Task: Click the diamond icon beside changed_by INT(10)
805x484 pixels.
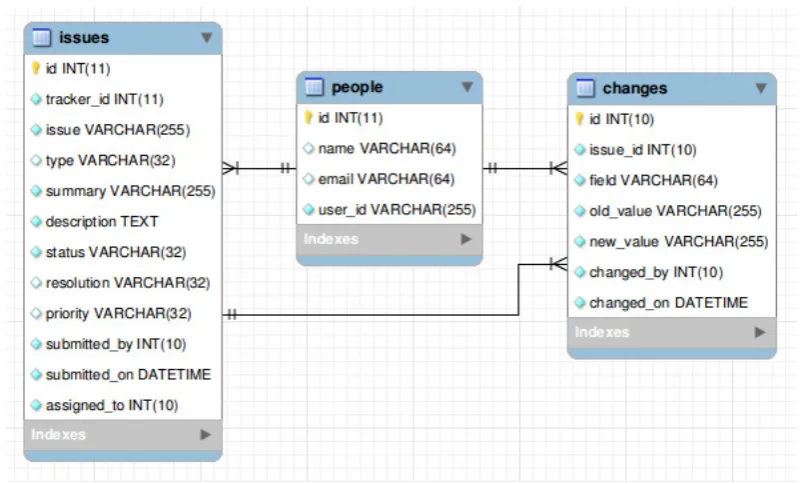Action: click(x=580, y=272)
